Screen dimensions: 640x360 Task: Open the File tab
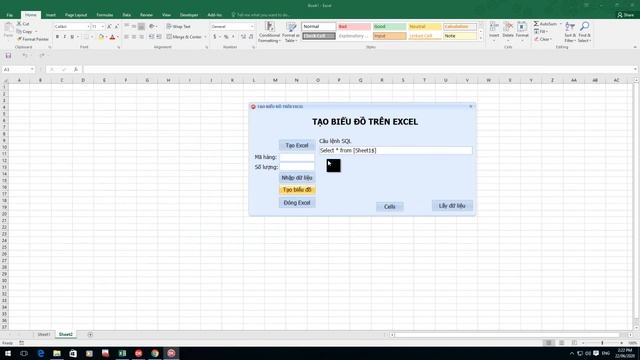[9, 15]
